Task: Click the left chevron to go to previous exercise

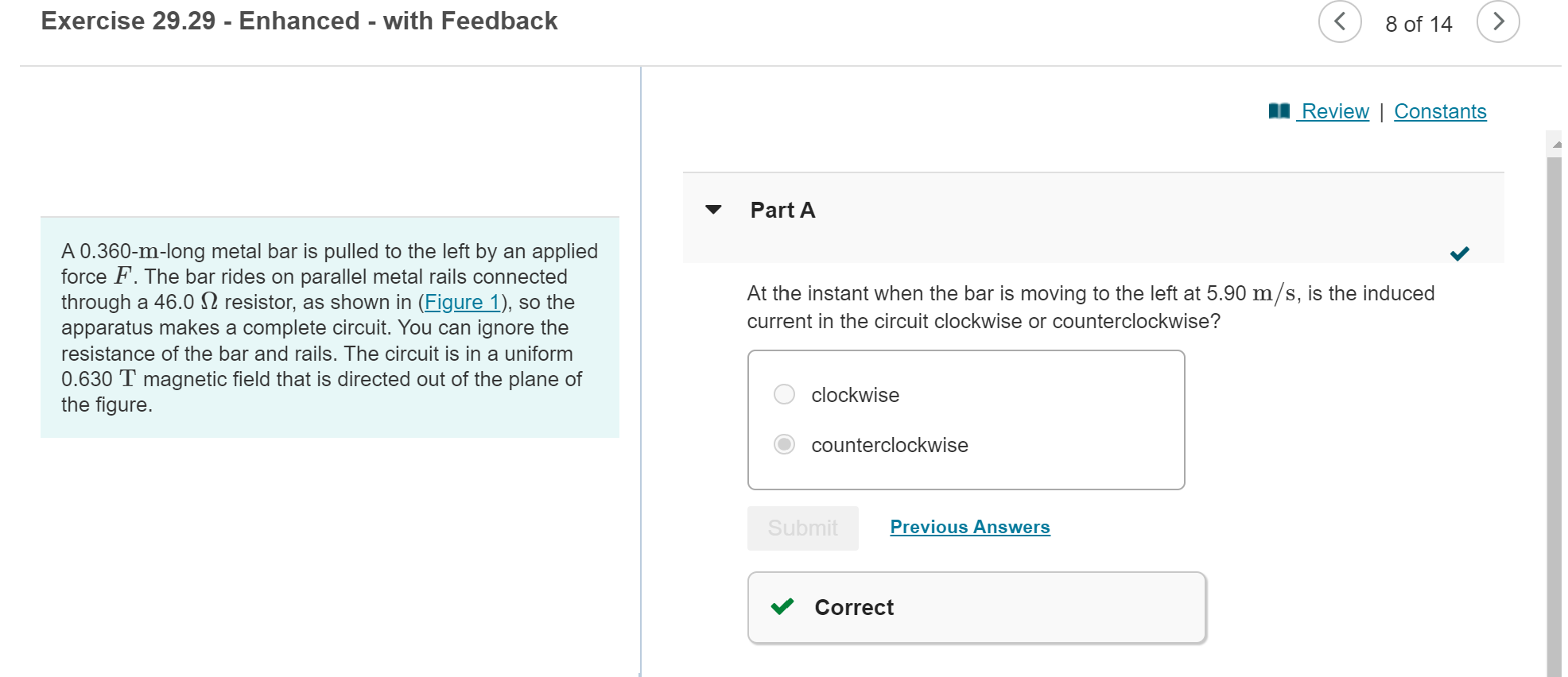Action: tap(1339, 21)
